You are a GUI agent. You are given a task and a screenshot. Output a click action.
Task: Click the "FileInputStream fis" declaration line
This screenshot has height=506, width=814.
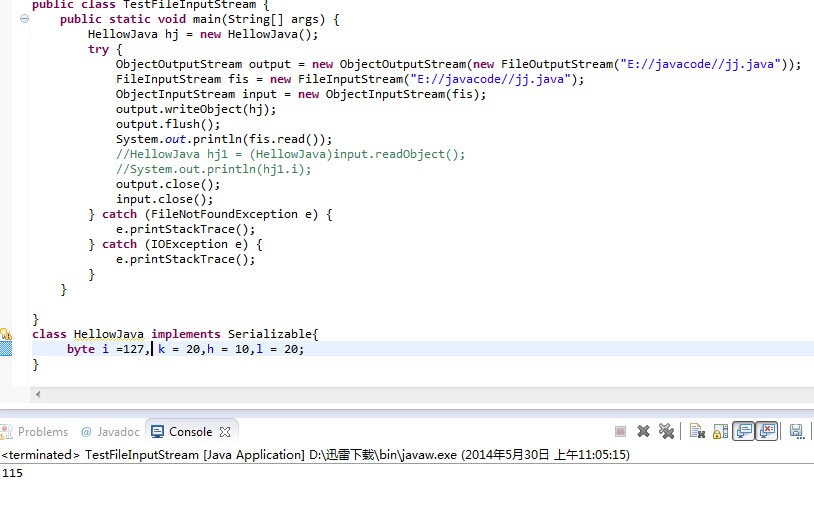(x=350, y=79)
